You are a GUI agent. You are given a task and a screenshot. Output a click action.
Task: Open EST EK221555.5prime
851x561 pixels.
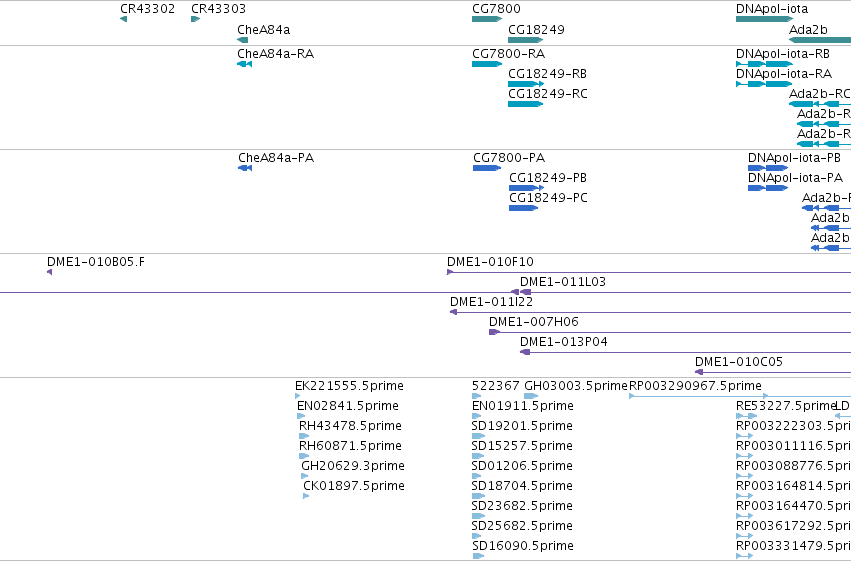349,386
